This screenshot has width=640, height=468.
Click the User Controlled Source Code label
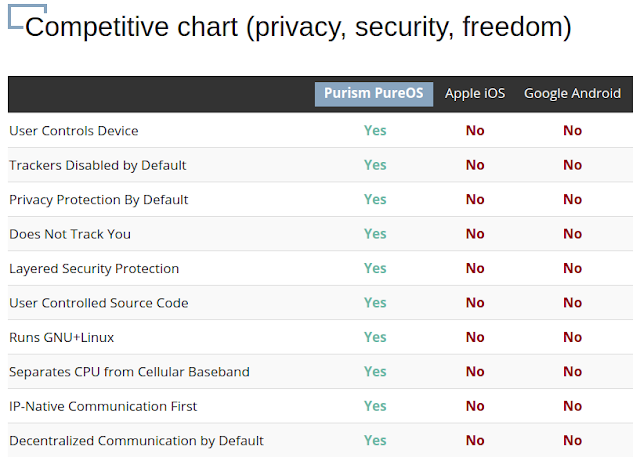(99, 303)
